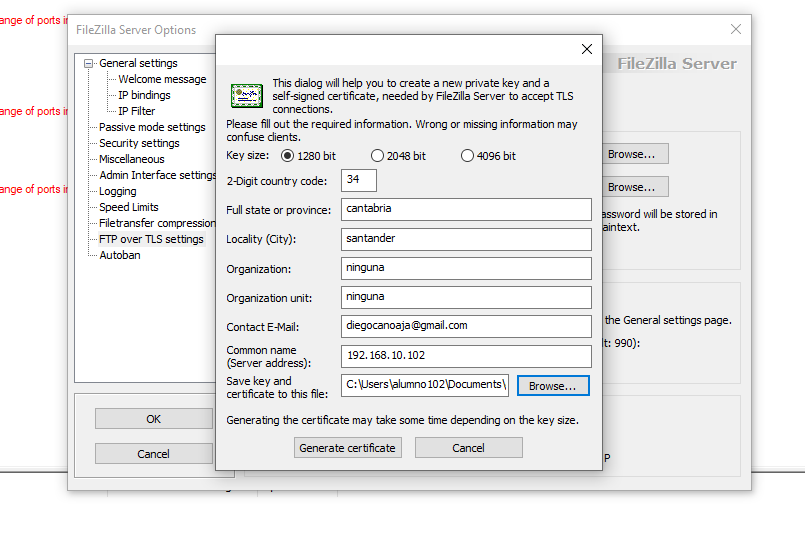Collapse the General settings tree node
The height and width of the screenshot is (546, 805).
pyautogui.click(x=88, y=64)
